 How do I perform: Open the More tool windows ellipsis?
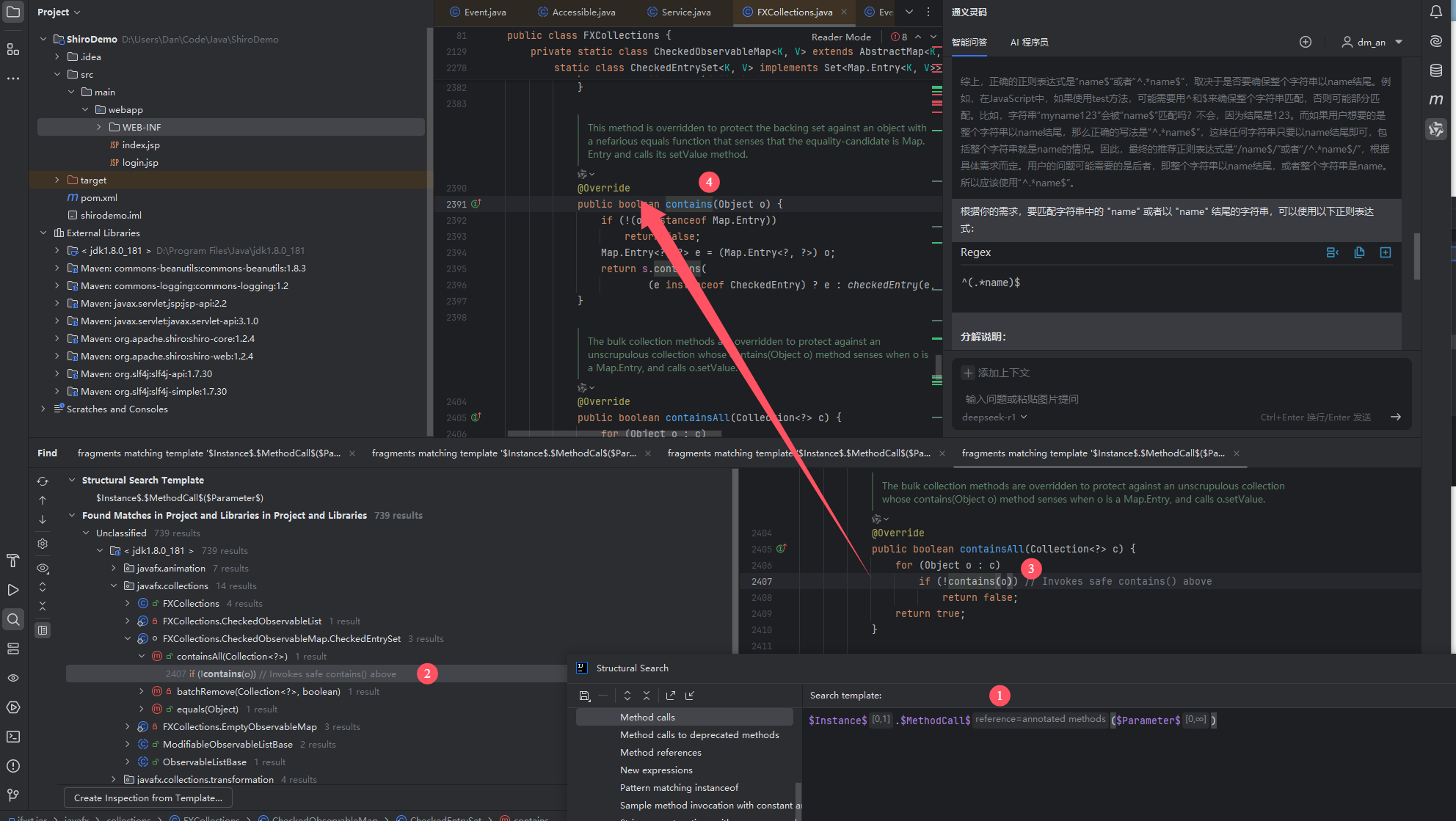(x=13, y=78)
